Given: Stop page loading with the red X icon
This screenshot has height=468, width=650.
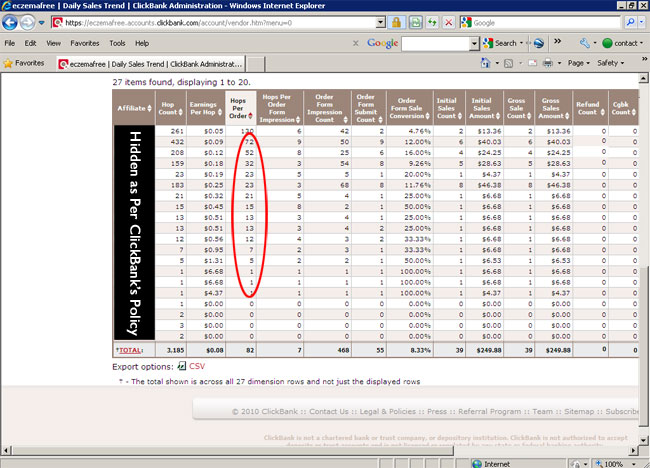Looking at the screenshot, I should tap(449, 21).
